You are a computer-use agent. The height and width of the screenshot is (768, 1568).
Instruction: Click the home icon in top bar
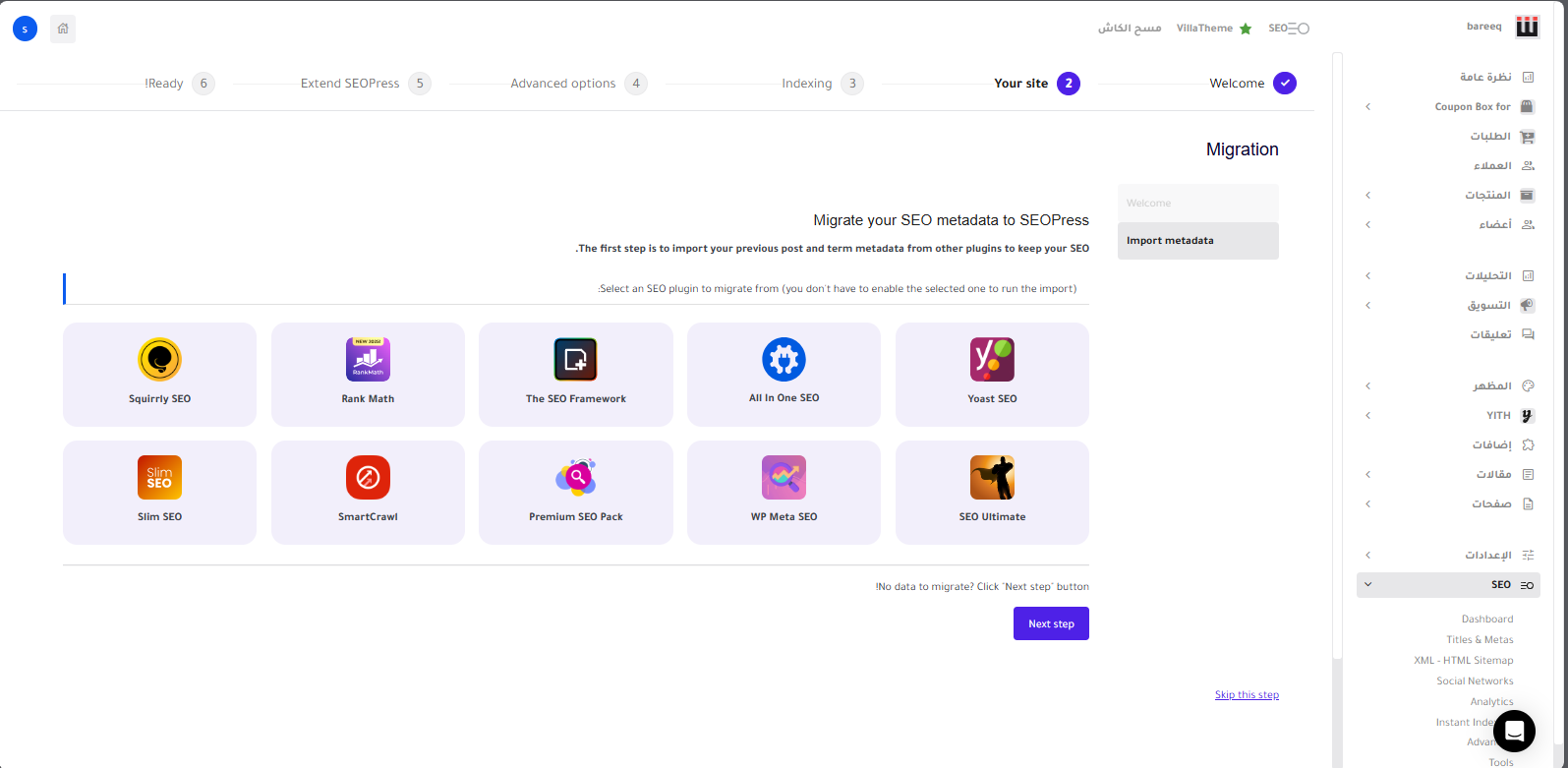(63, 29)
